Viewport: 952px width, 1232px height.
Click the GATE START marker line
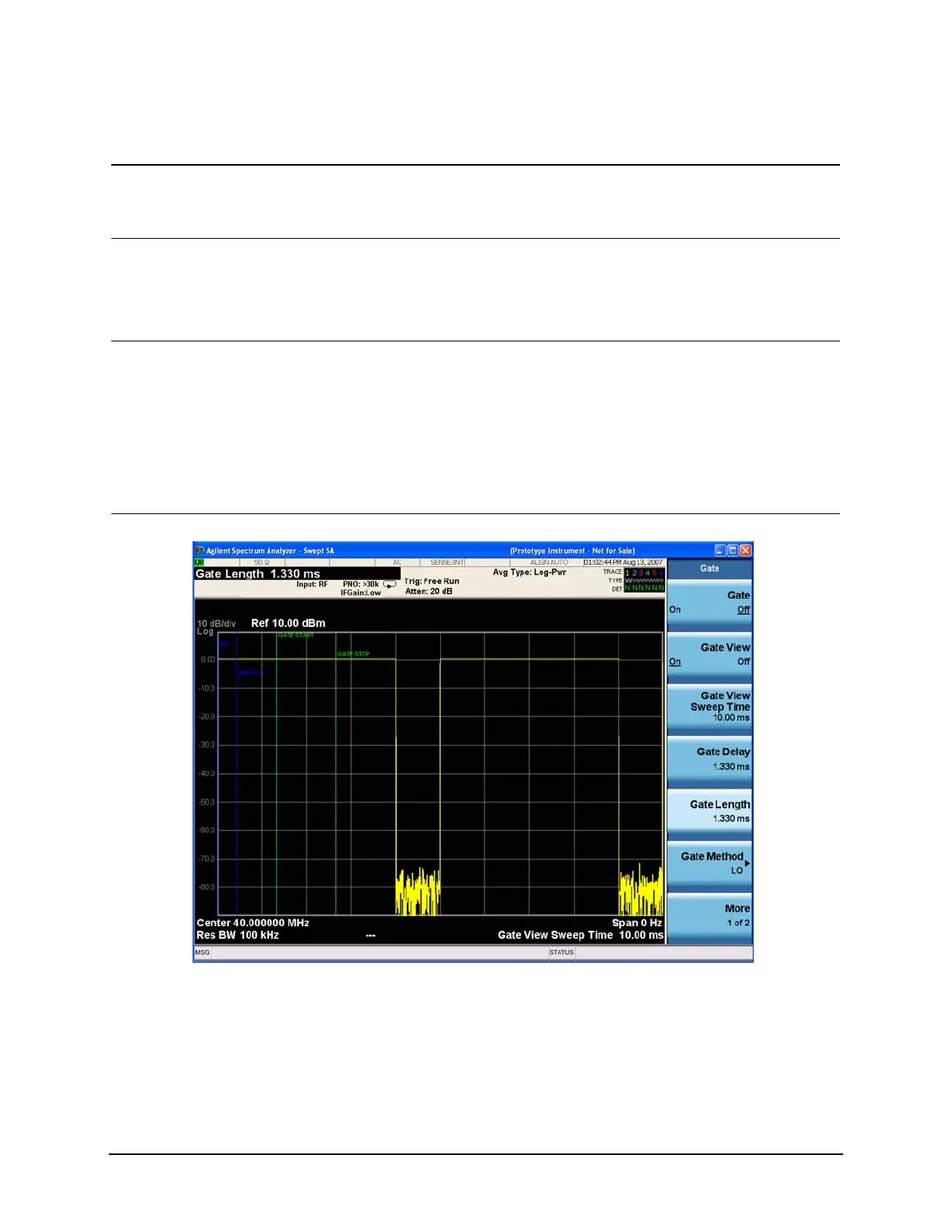(x=277, y=774)
